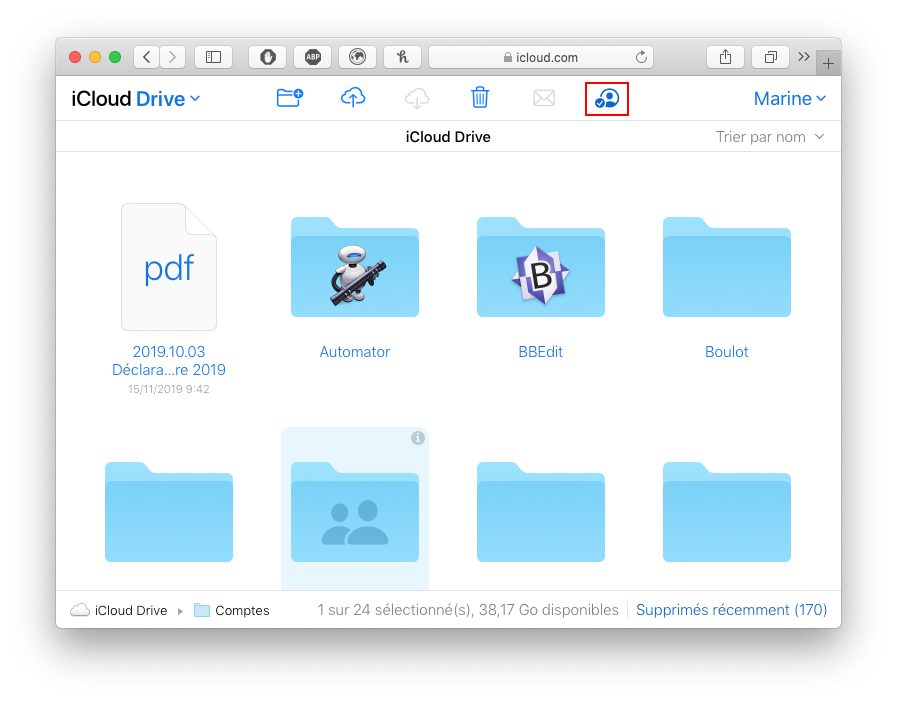Viewport: 897px width, 702px height.
Task: Reload the icloud.com page
Action: 641,57
